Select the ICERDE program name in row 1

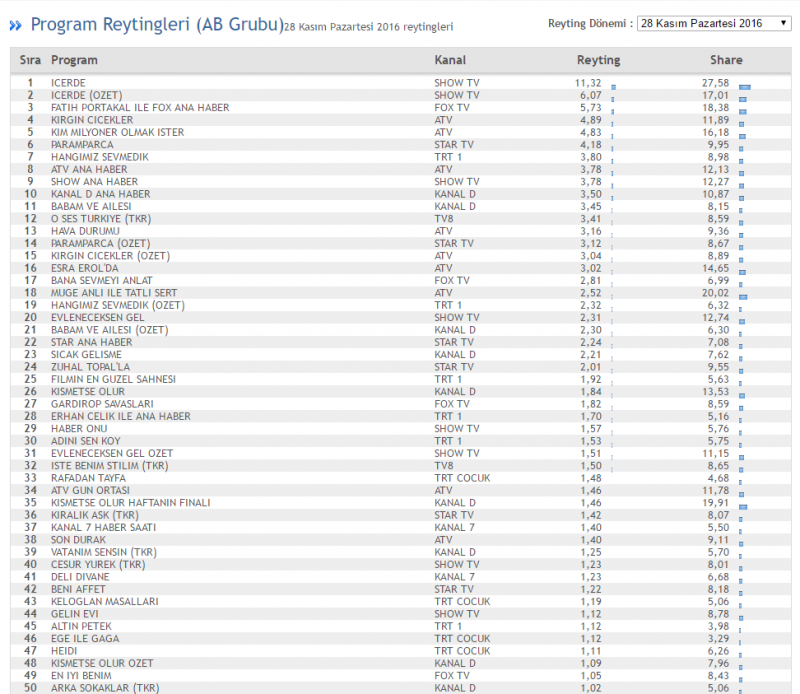pyautogui.click(x=68, y=83)
